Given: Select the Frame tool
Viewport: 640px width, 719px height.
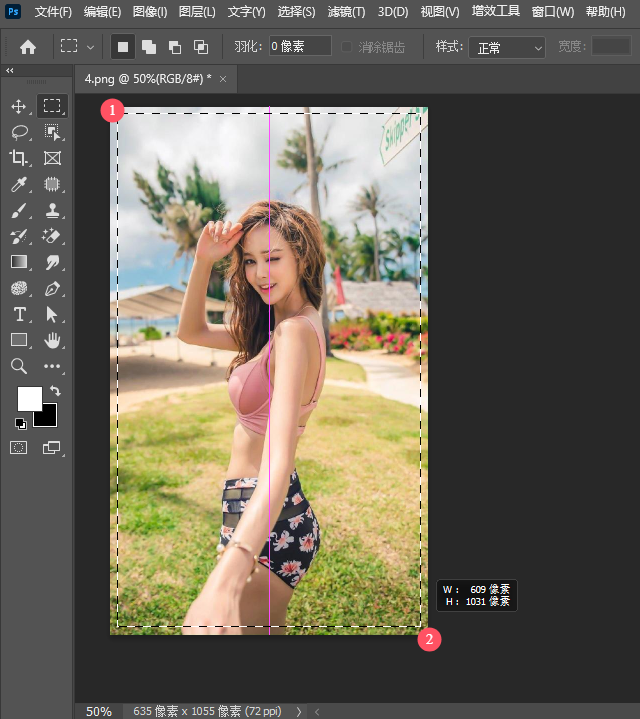Looking at the screenshot, I should tap(52, 158).
